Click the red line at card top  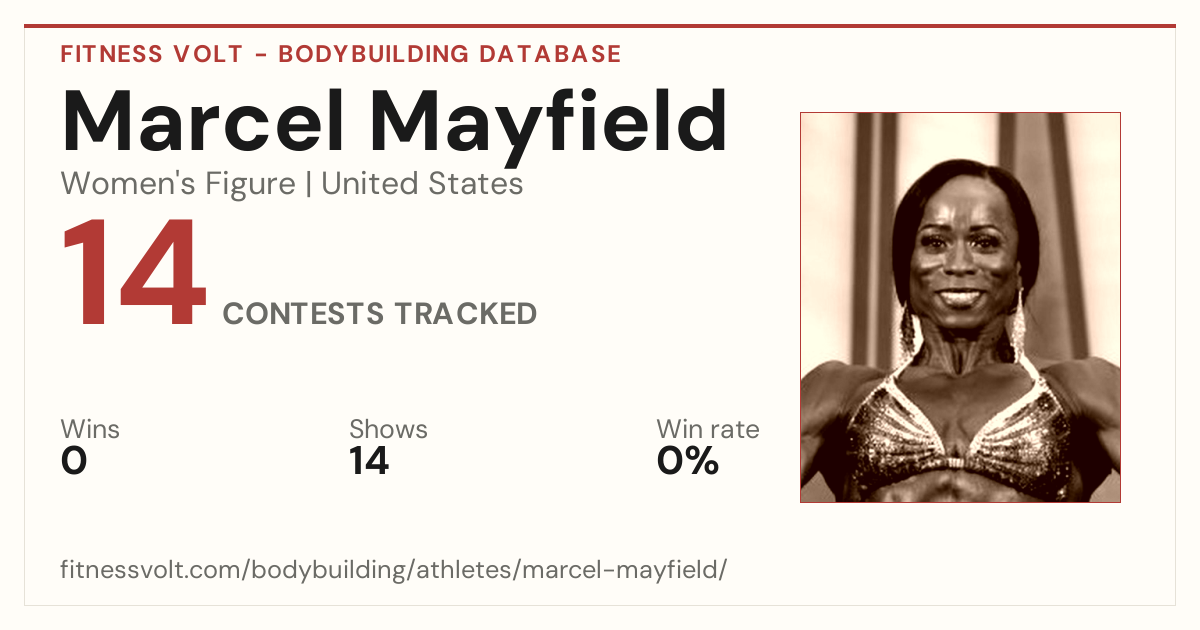click(600, 26)
